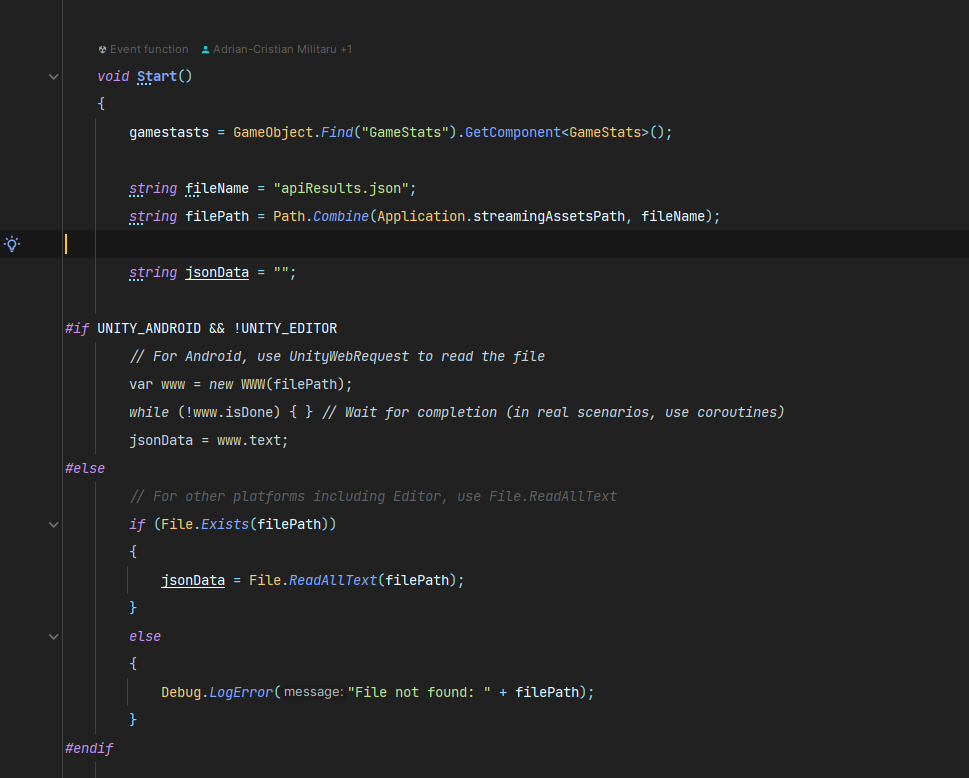Click the lightbulb quick-fix icon in the gutter

click(12, 243)
